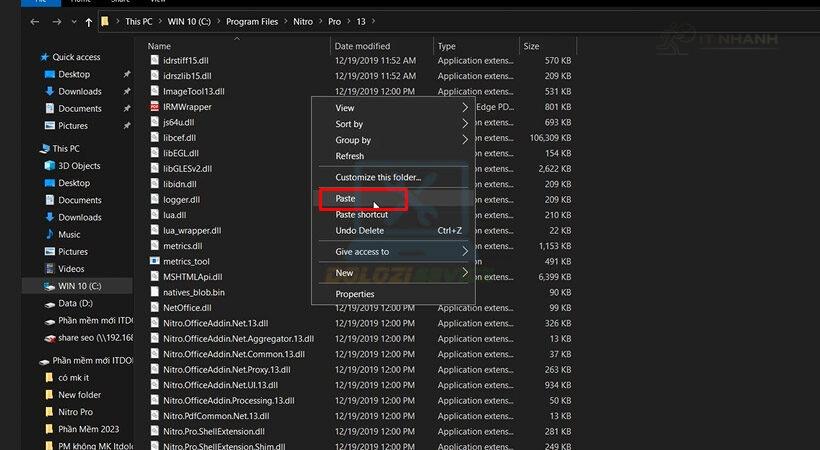Select the metrics_tool application icon
This screenshot has width=820, height=450.
point(154,261)
